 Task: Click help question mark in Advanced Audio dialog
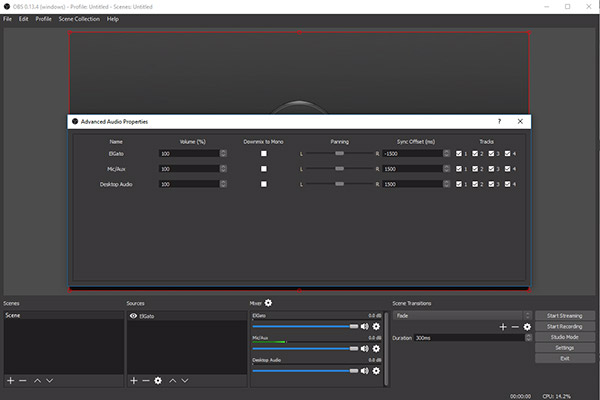pyautogui.click(x=499, y=121)
